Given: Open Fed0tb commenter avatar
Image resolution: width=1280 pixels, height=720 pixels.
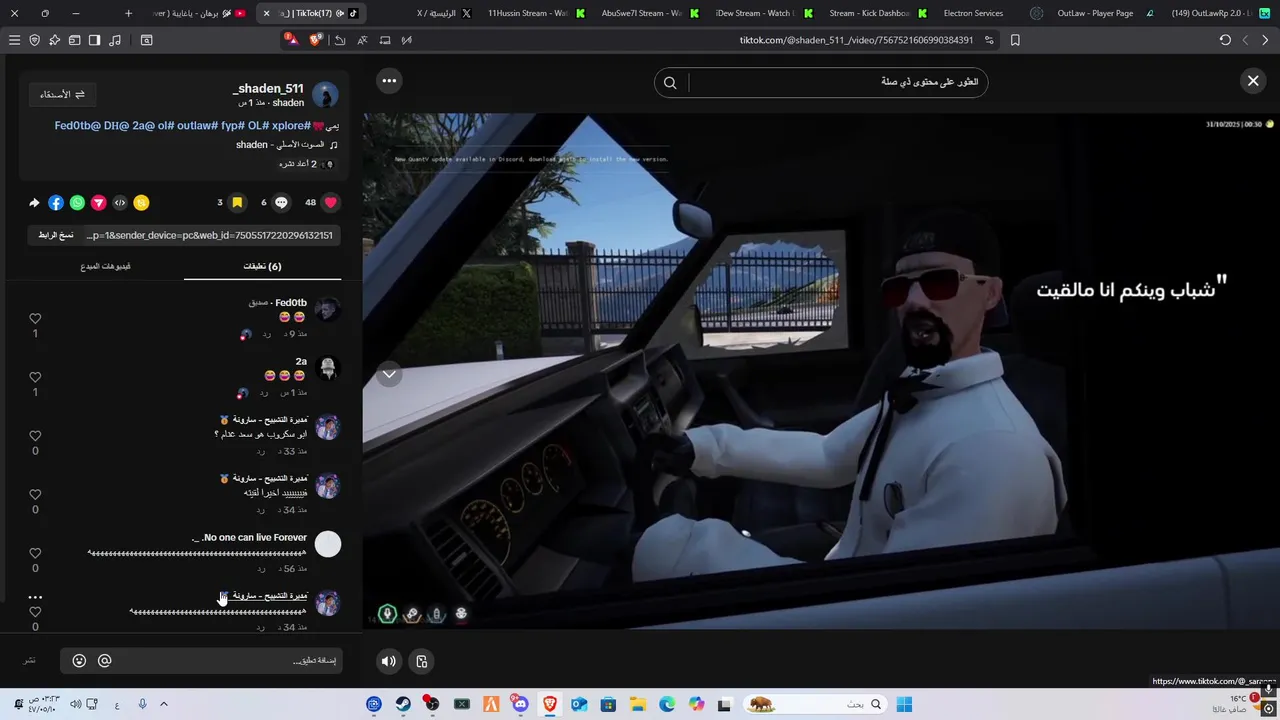Looking at the screenshot, I should (x=328, y=309).
